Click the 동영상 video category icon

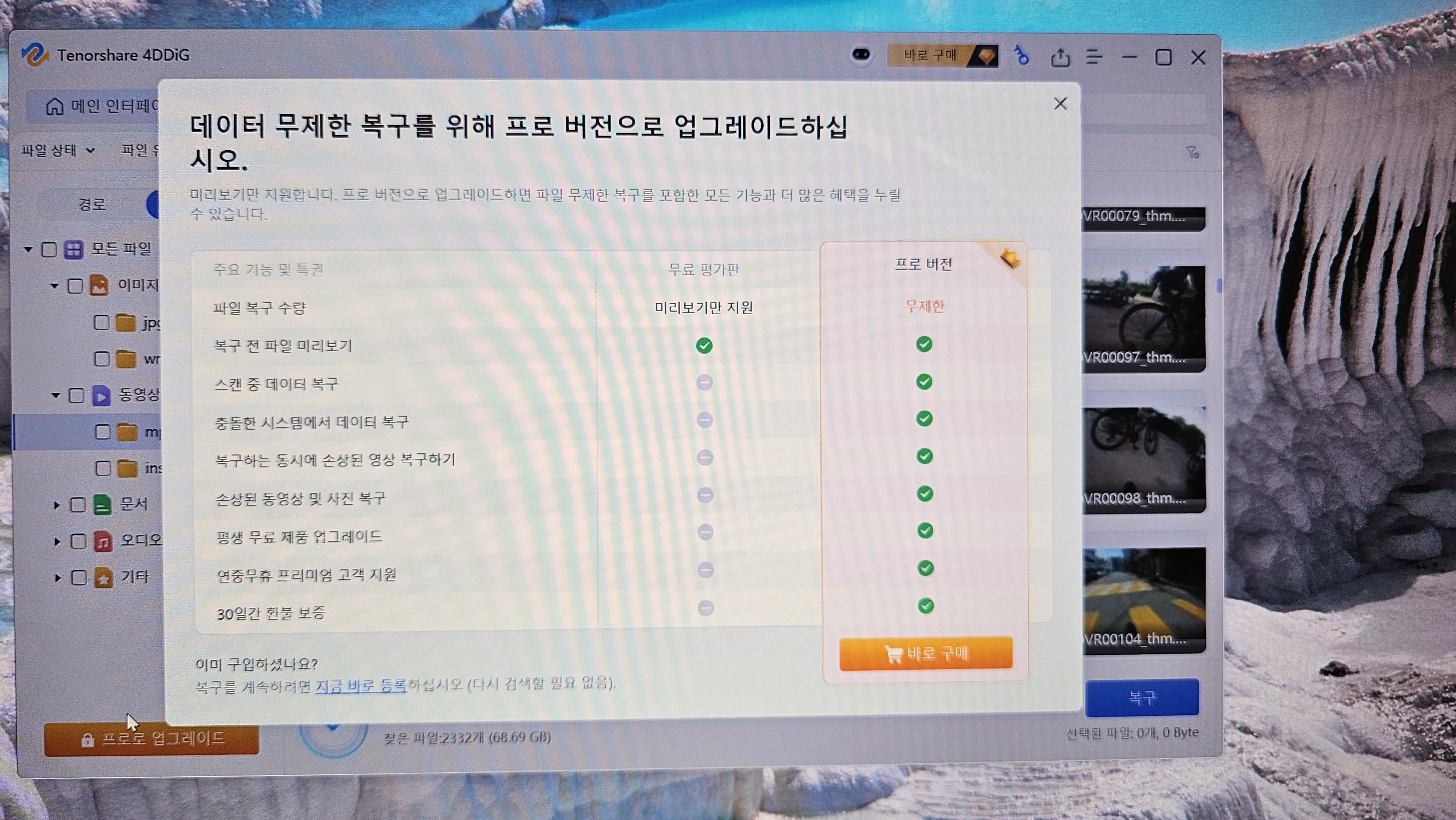click(101, 395)
